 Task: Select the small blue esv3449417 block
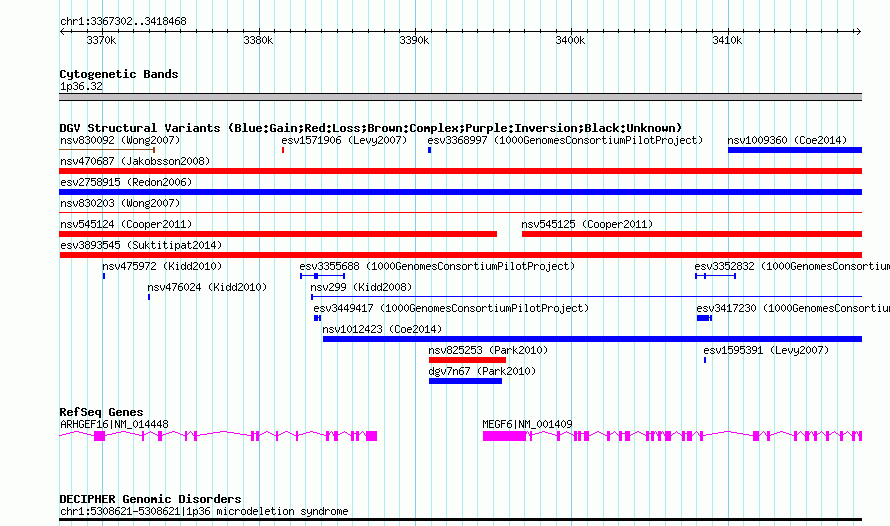(317, 318)
